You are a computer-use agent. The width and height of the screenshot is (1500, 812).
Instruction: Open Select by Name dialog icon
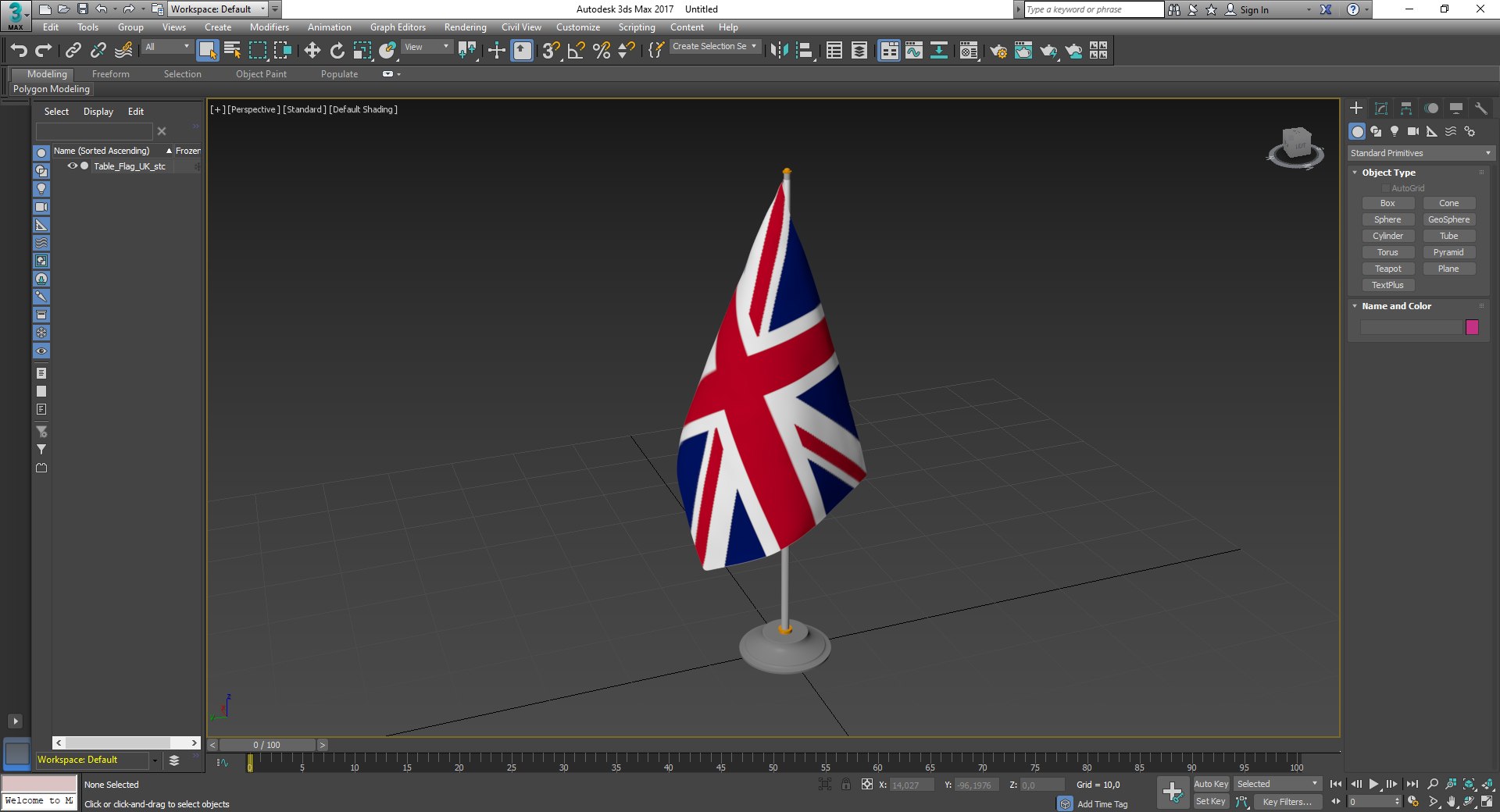coord(232,51)
